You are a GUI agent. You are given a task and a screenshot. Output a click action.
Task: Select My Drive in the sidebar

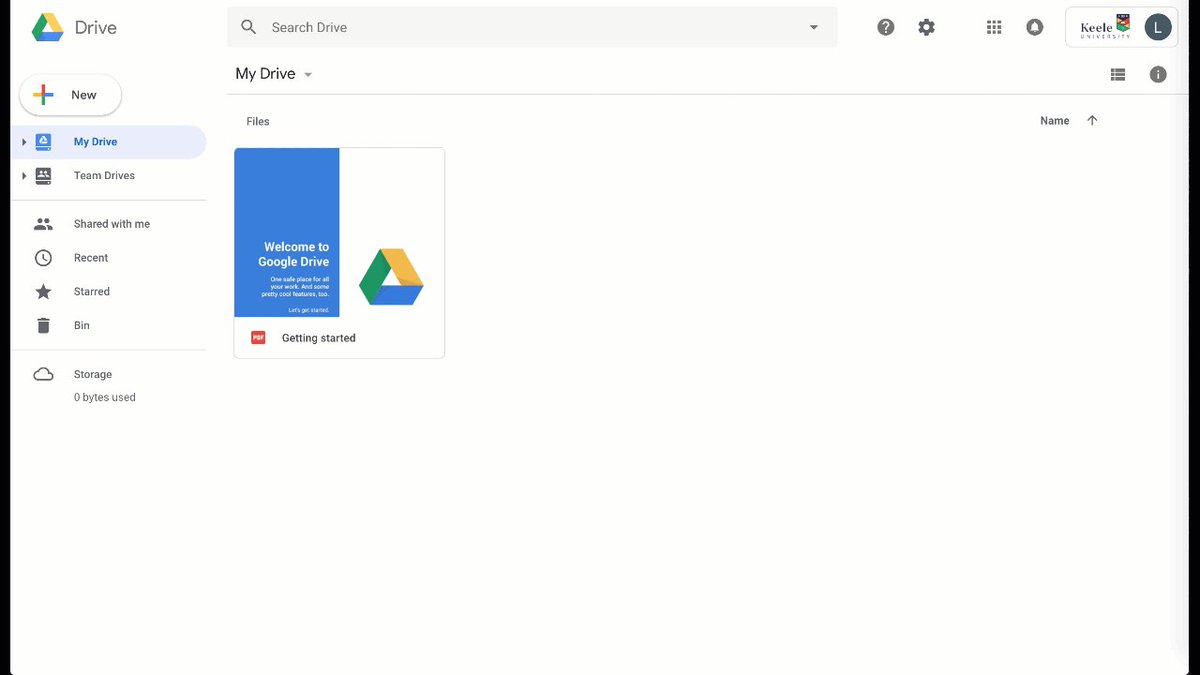pyautogui.click(x=108, y=142)
